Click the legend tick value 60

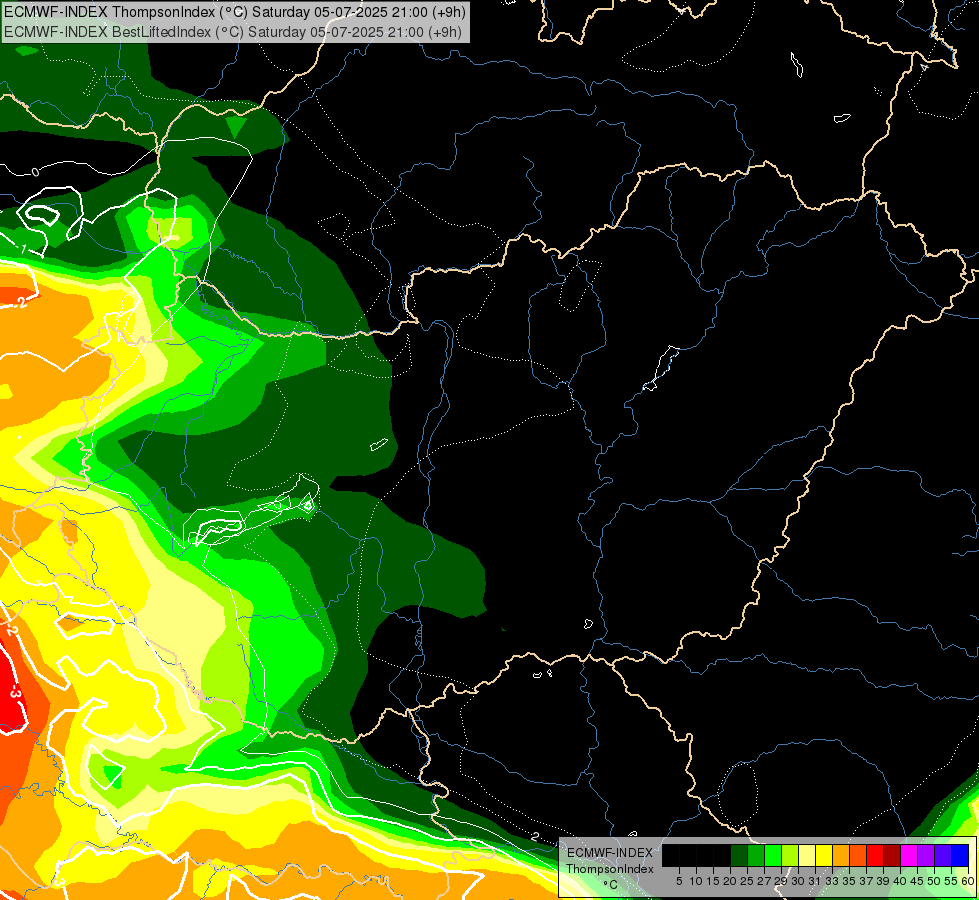pyautogui.click(x=968, y=881)
